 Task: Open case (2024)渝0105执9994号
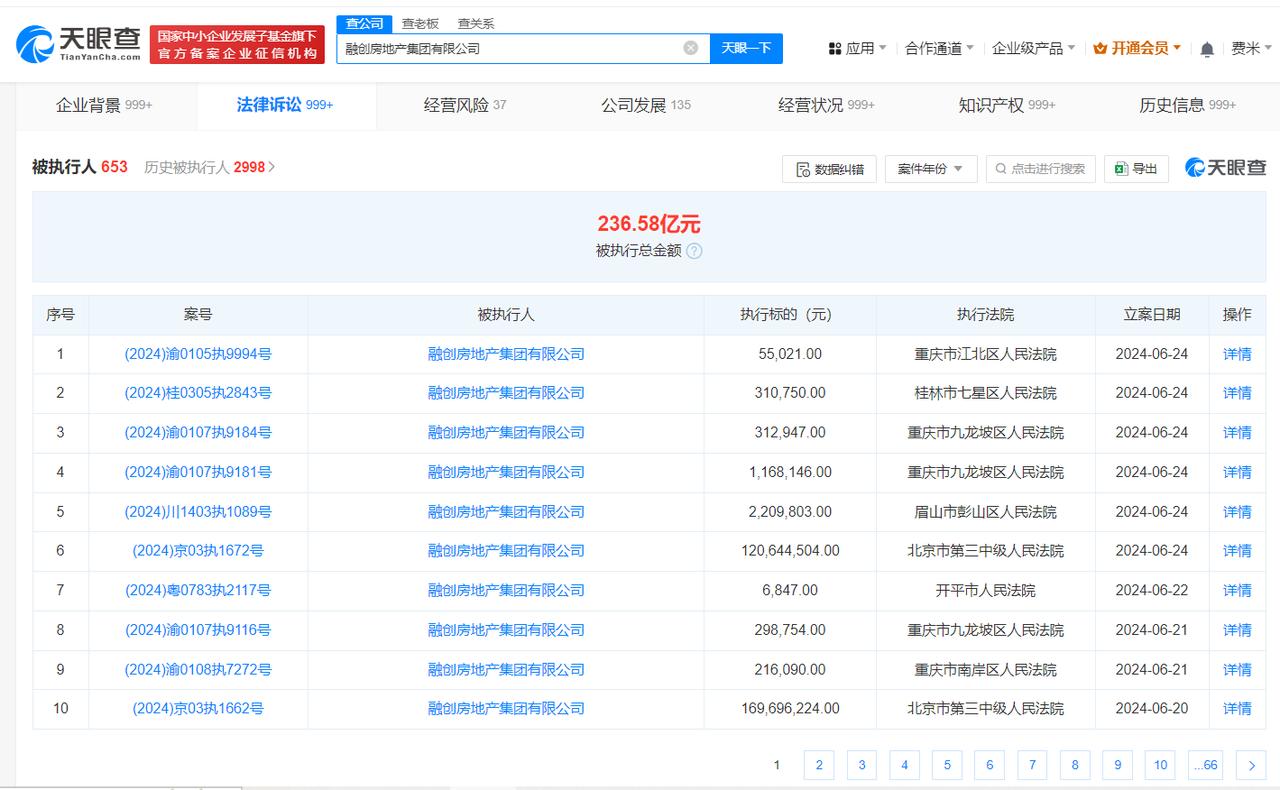click(198, 354)
